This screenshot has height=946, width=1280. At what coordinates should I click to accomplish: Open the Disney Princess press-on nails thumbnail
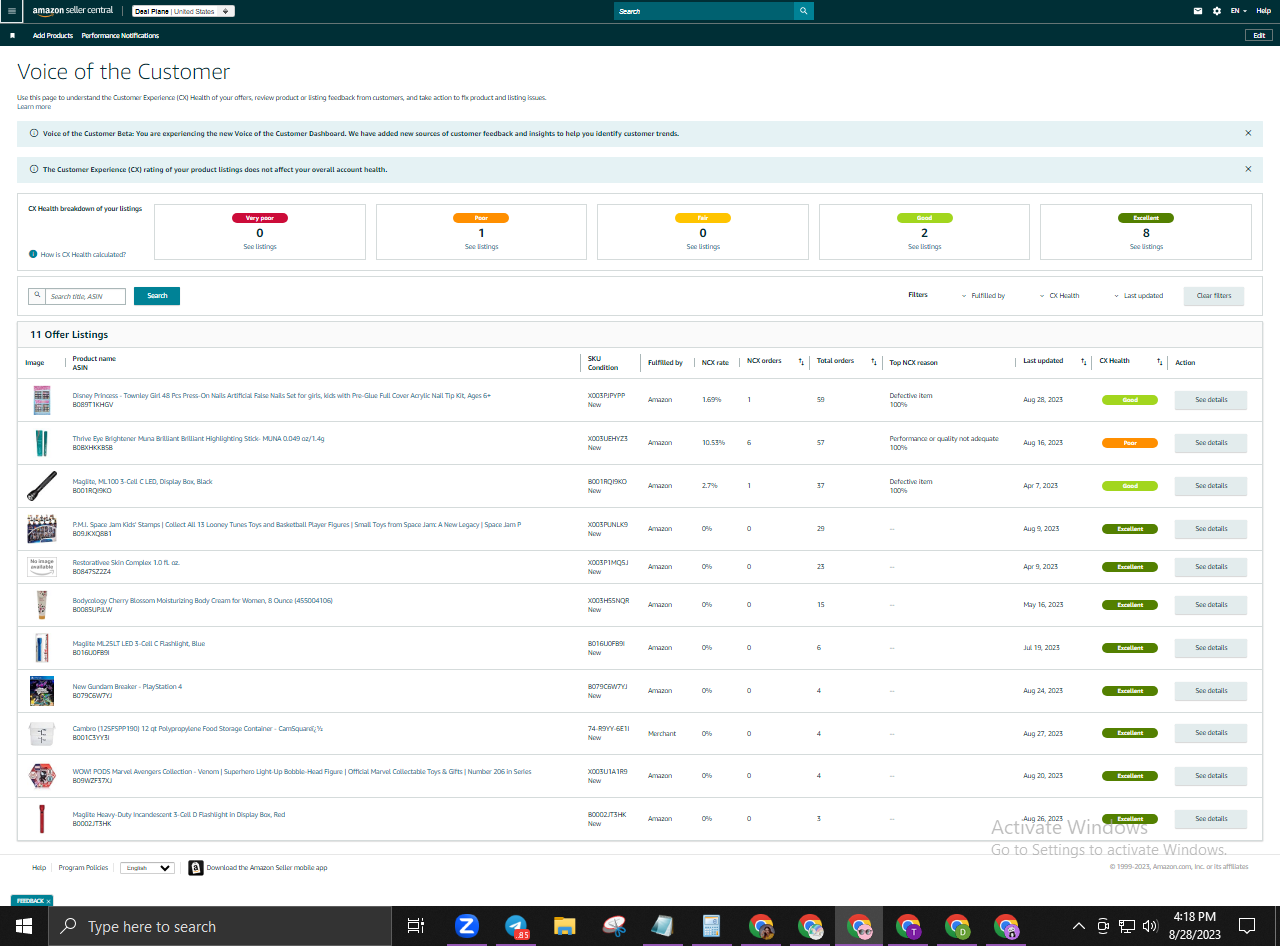(x=41, y=400)
